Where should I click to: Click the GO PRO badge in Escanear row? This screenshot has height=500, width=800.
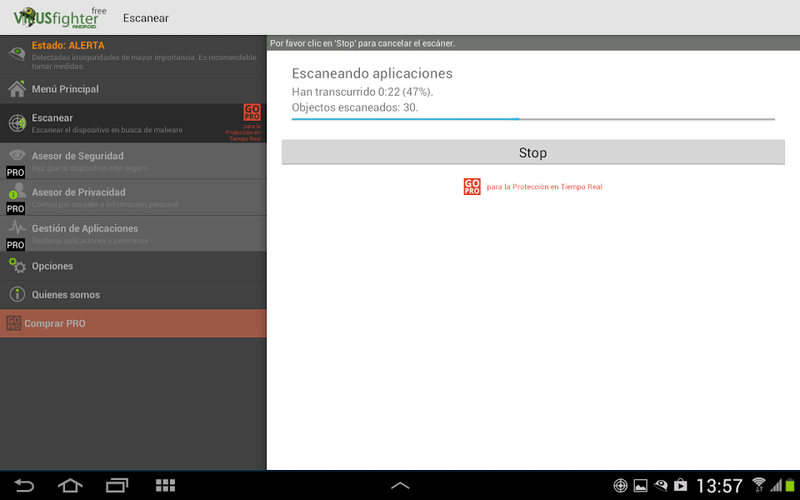point(252,112)
